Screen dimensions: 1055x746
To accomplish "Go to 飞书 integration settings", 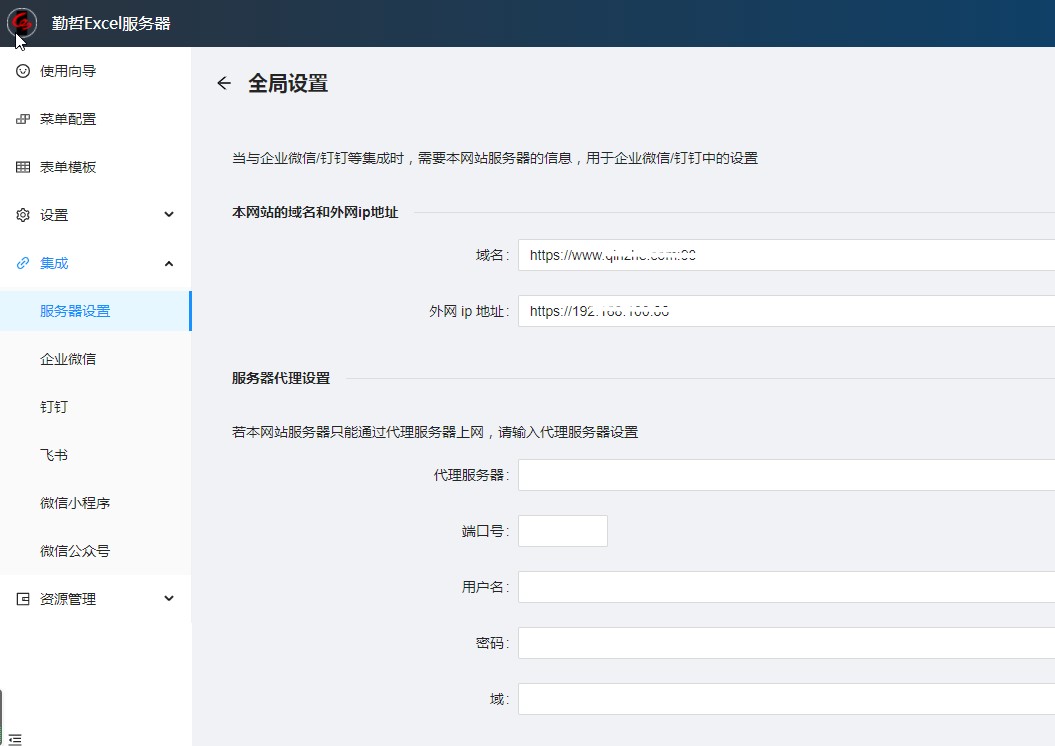I will coord(54,455).
